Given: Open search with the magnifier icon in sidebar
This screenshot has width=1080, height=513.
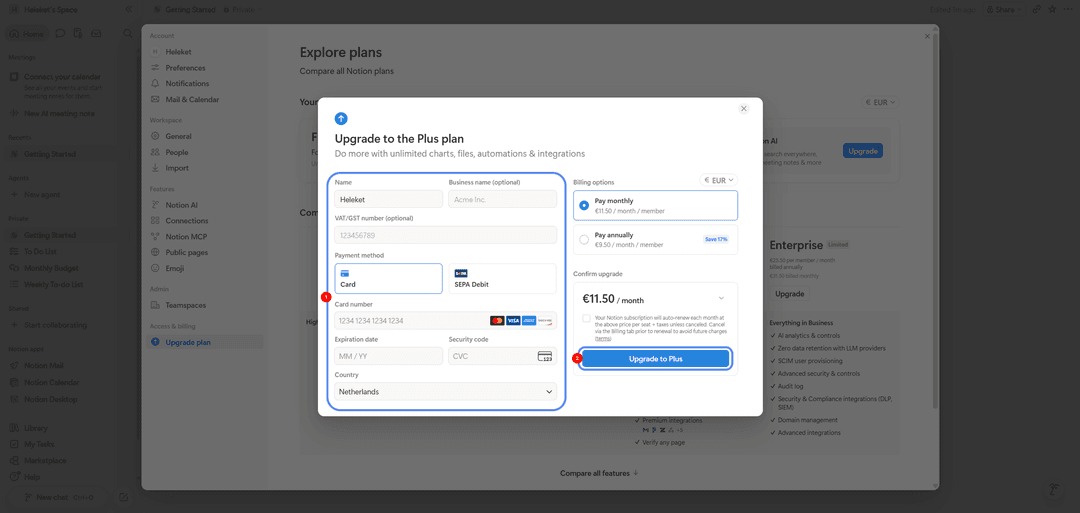Looking at the screenshot, I should tap(127, 33).
